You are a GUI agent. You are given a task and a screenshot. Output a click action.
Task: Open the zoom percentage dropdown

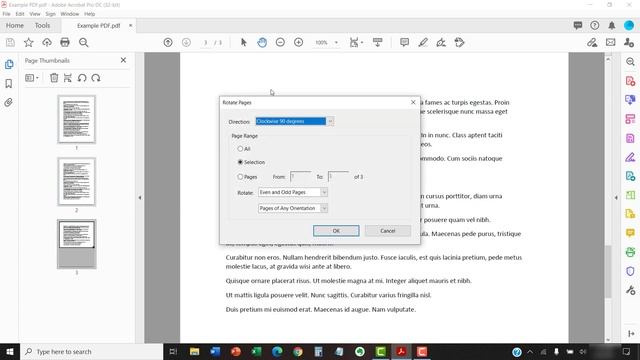click(336, 42)
